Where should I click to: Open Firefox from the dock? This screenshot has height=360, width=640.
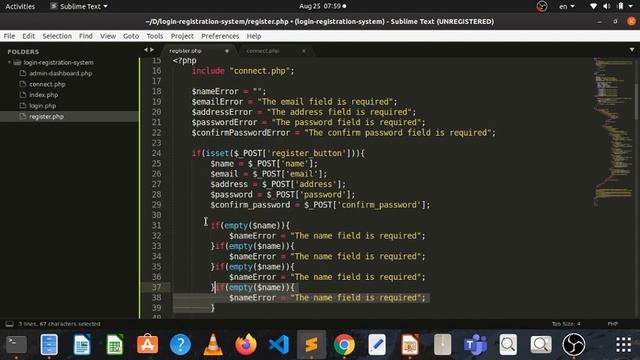pos(246,344)
